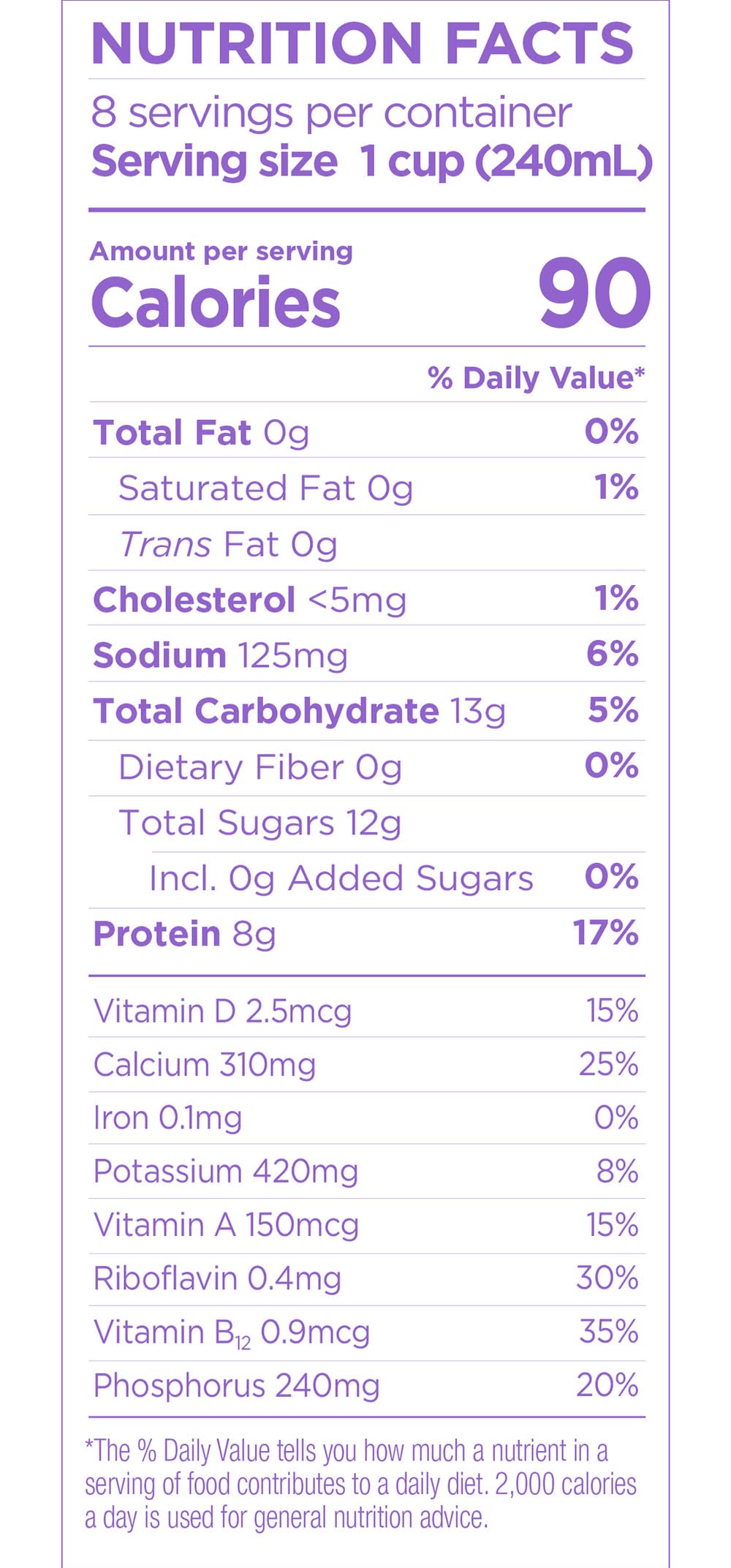Click the % Daily Value header
Image resolution: width=731 pixels, height=1568 pixels.
536,378
